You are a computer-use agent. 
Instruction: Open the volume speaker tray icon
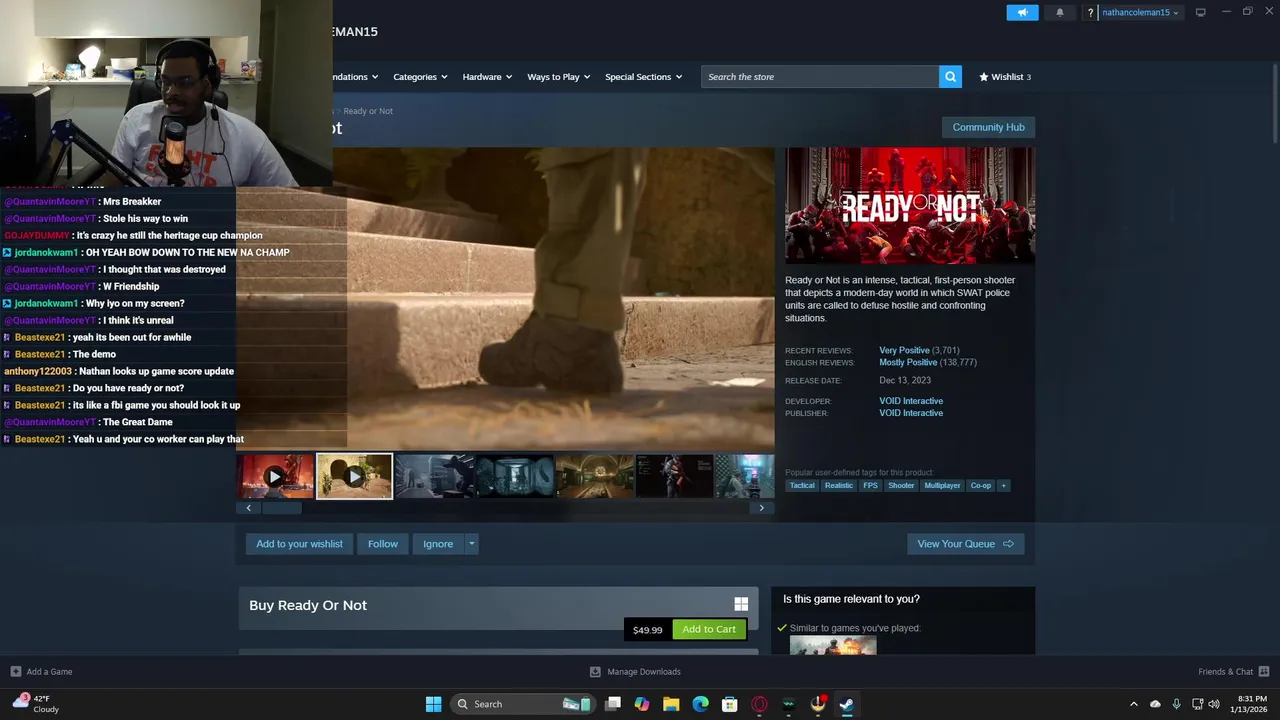(1214, 704)
